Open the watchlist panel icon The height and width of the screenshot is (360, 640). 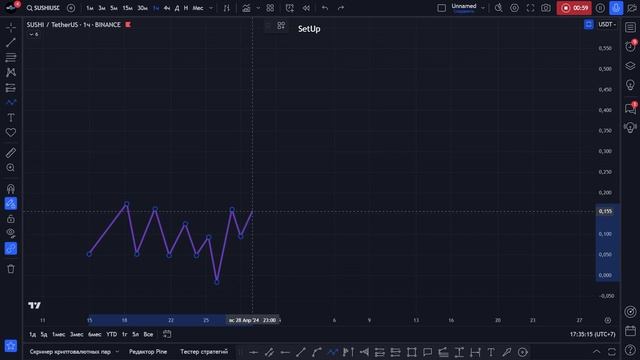(631, 27)
